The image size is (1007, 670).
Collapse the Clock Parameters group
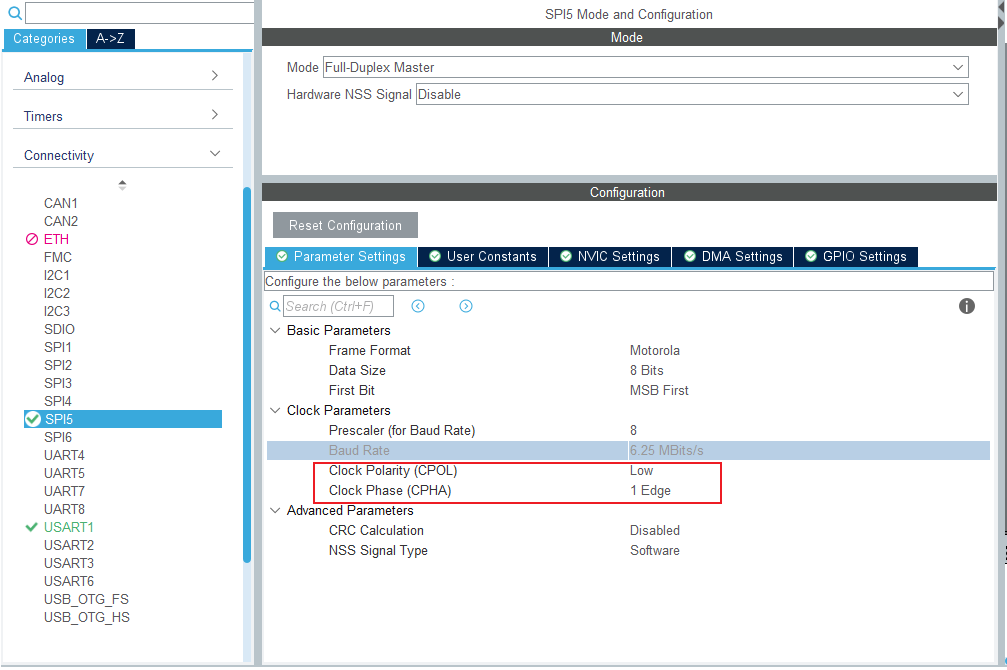pyautogui.click(x=276, y=410)
